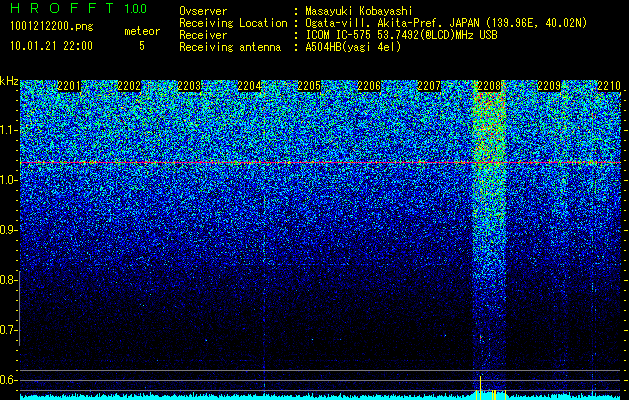This screenshot has height=400, width=629.
Task: Click the Receiving antenna label
Action: (x=230, y=47)
